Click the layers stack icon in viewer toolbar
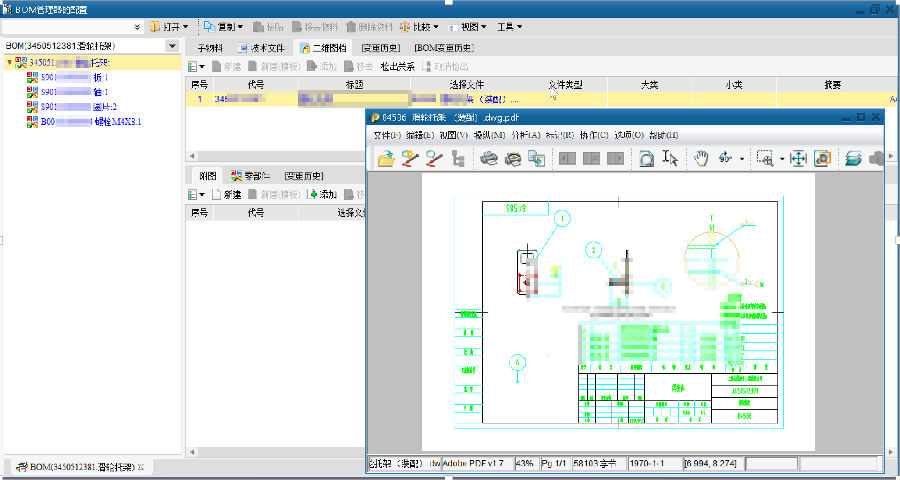The width and height of the screenshot is (900, 480). [853, 158]
